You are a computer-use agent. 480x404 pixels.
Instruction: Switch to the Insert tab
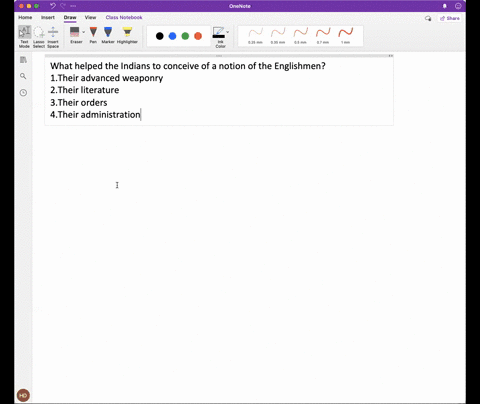(48, 17)
